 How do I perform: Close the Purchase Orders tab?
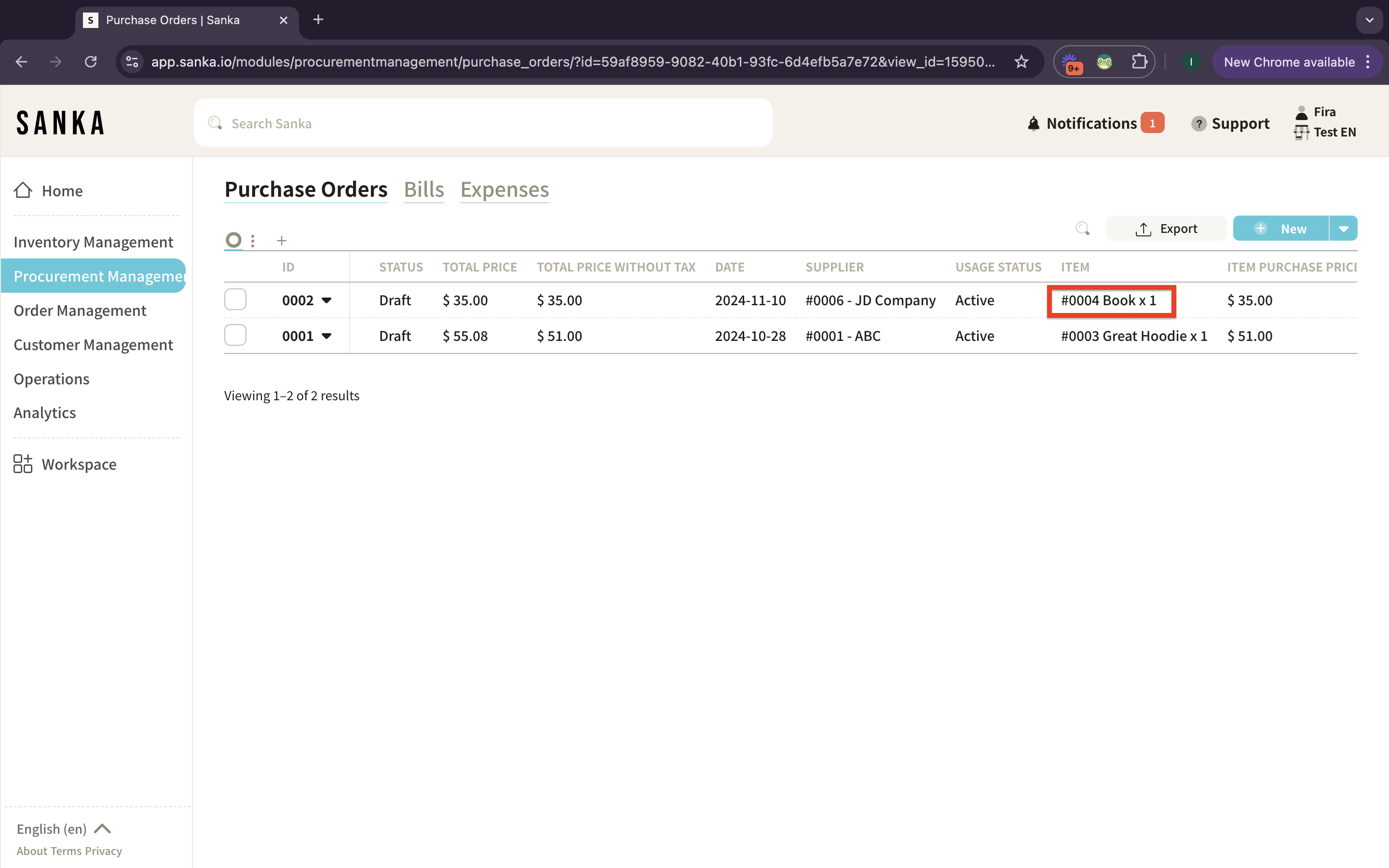(x=284, y=20)
